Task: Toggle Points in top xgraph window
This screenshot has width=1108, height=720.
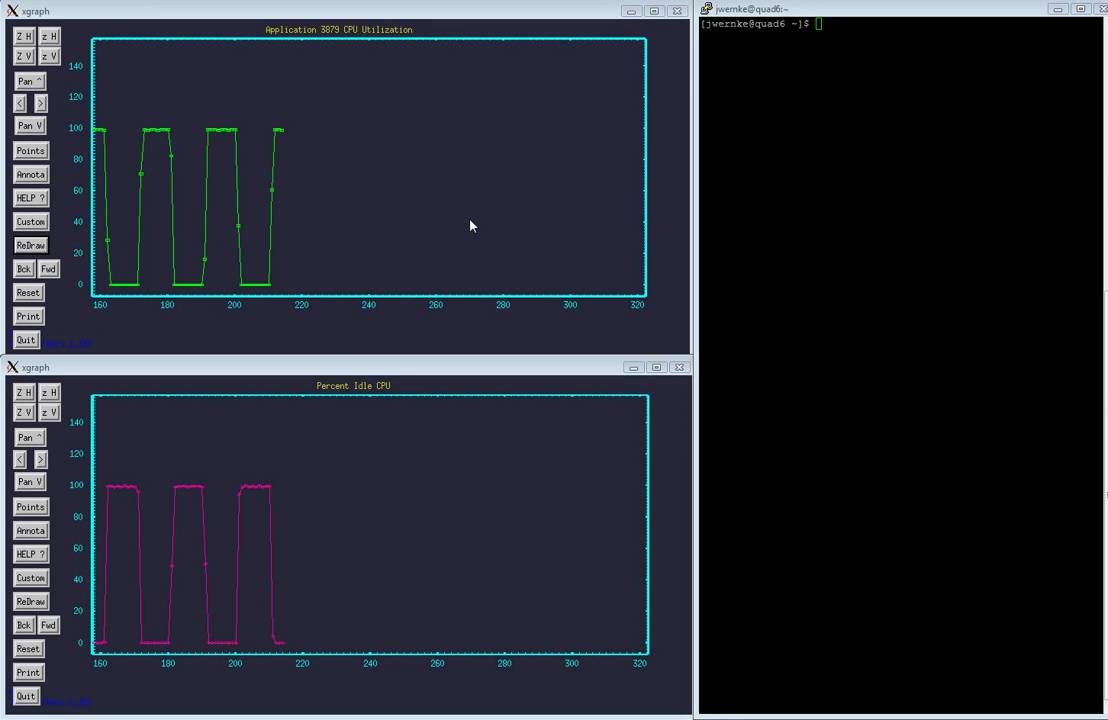Action: click(30, 151)
